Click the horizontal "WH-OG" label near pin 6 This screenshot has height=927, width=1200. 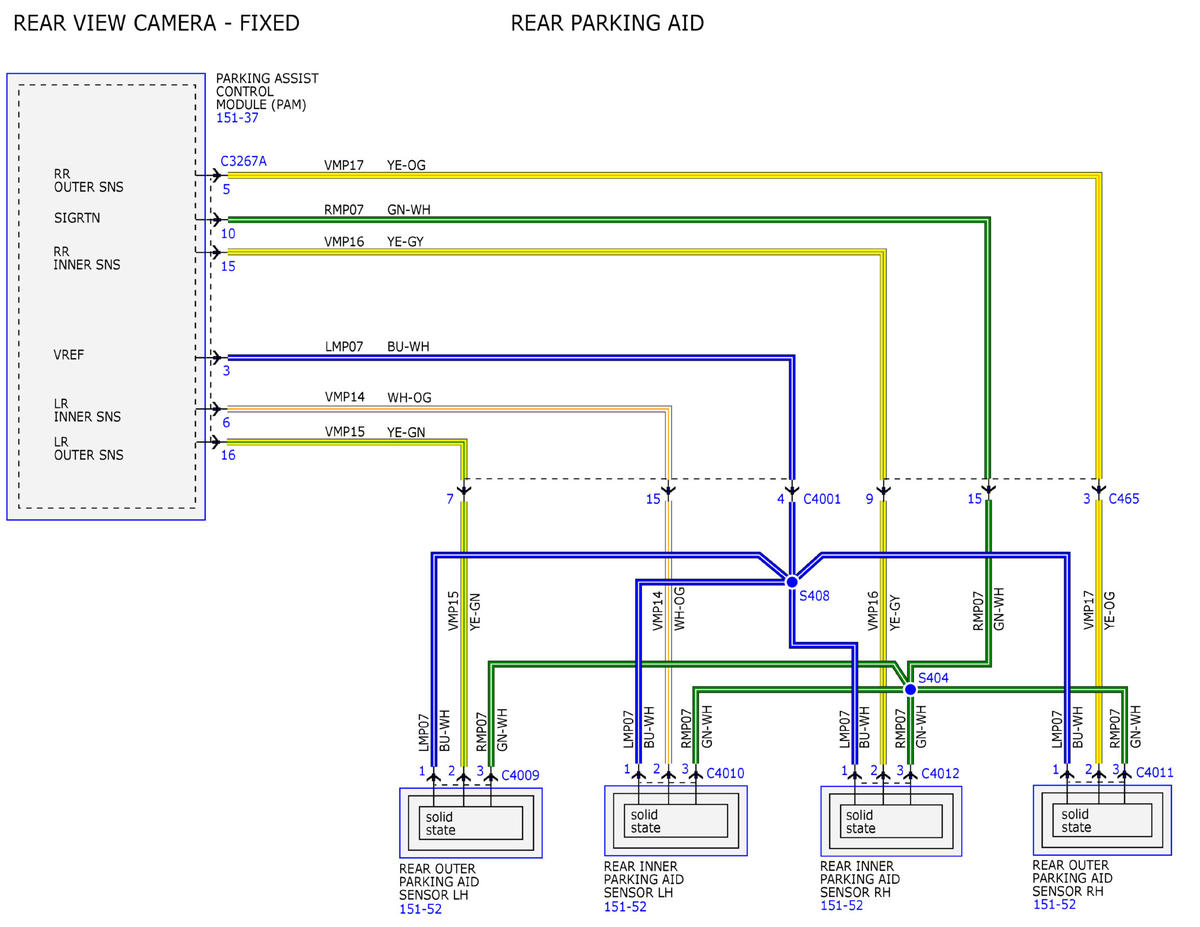(409, 398)
